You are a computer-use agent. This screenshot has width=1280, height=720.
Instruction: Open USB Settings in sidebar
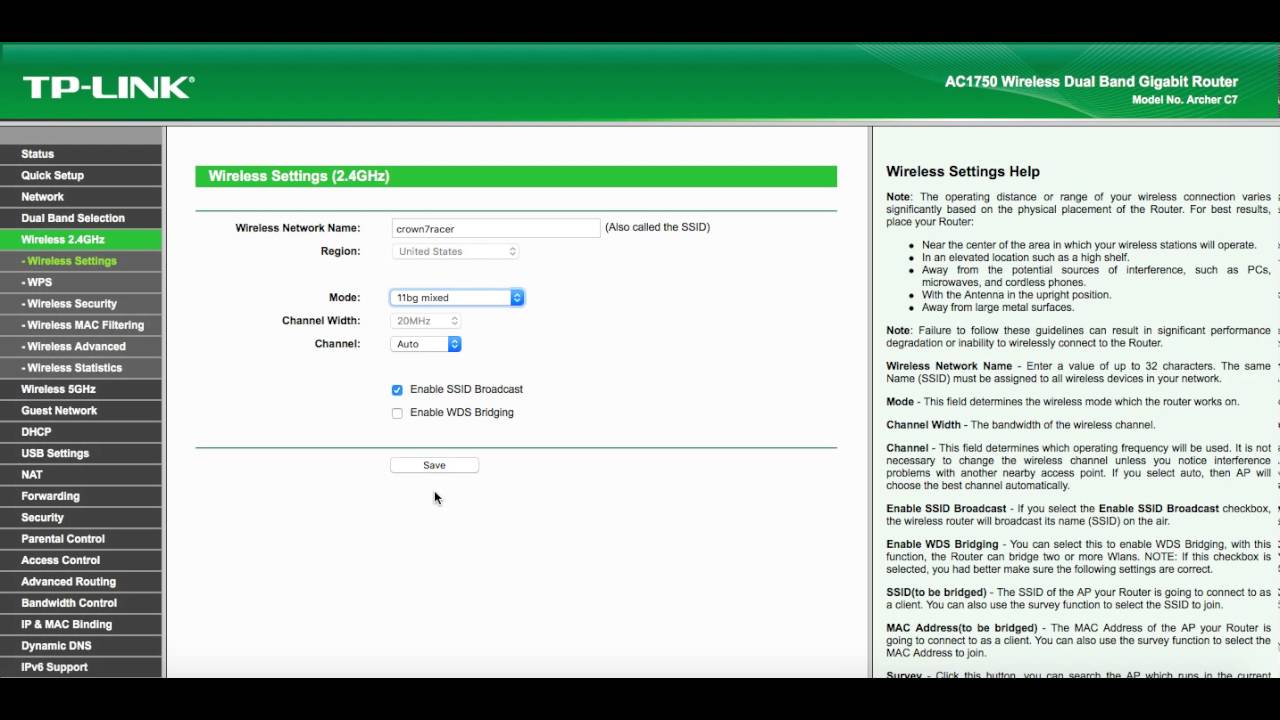(80, 453)
